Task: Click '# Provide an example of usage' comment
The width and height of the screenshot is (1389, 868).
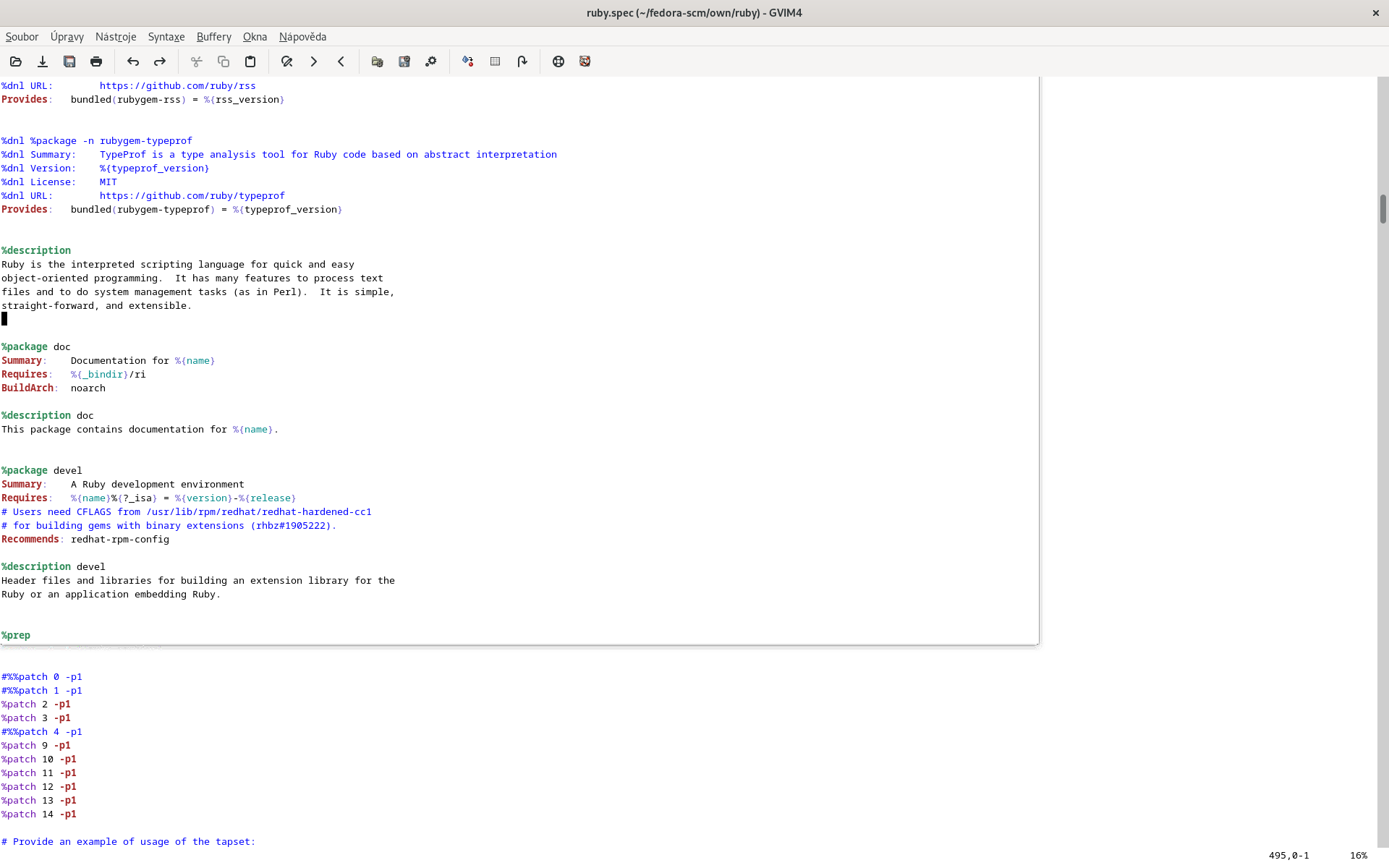Action: [x=129, y=841]
